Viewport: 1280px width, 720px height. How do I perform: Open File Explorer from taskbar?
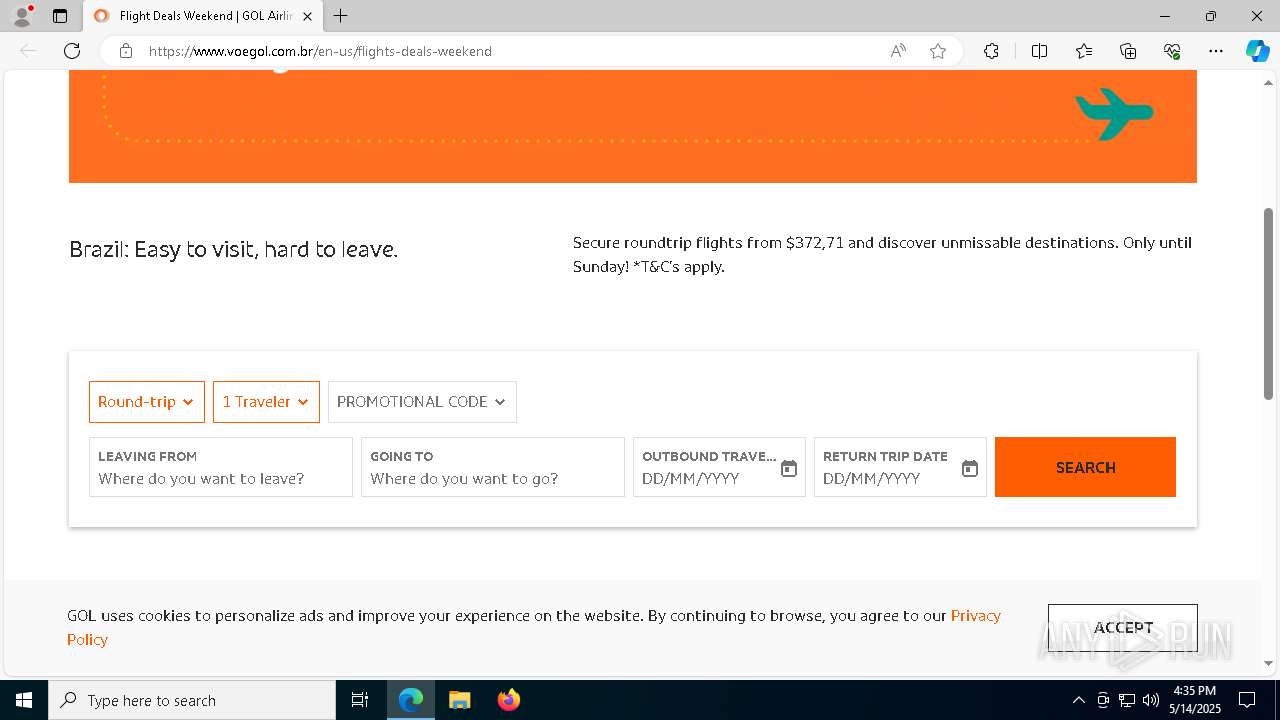(459, 700)
